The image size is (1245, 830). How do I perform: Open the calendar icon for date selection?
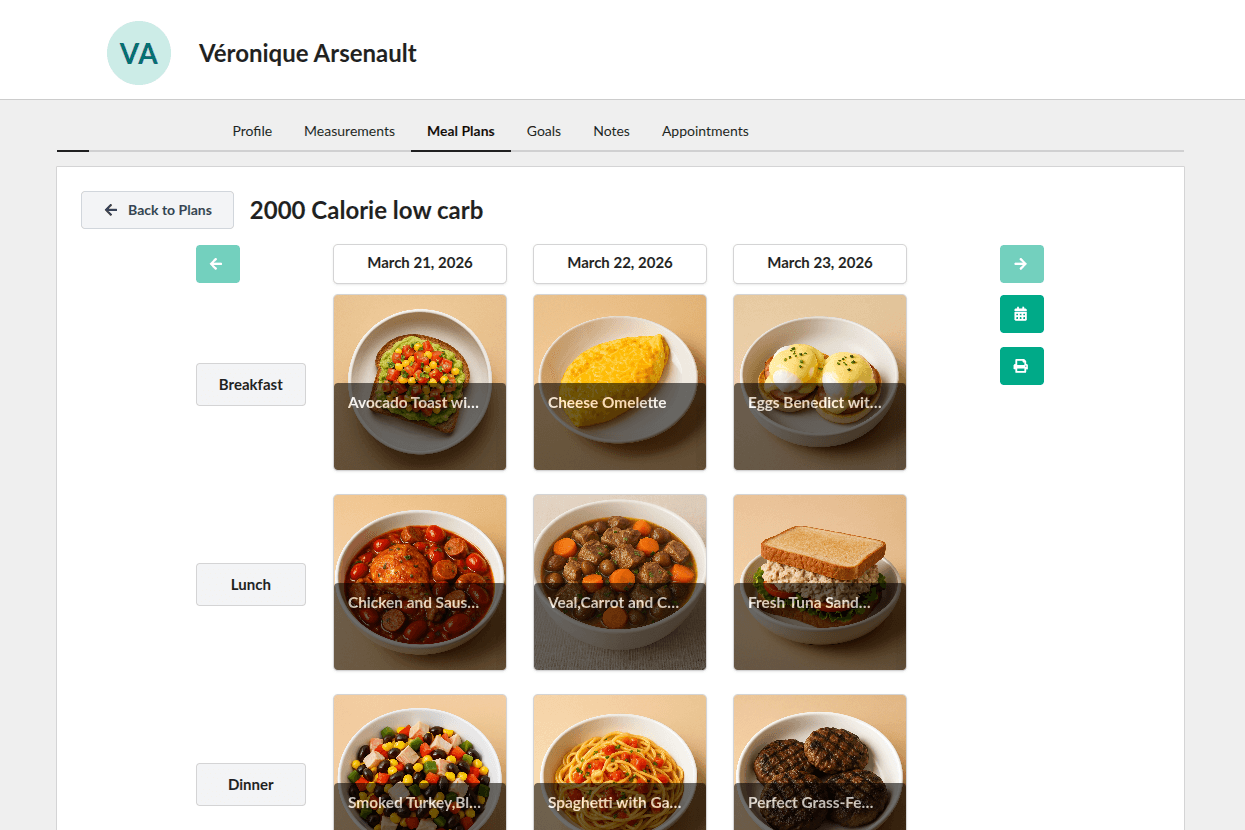click(x=1021, y=313)
